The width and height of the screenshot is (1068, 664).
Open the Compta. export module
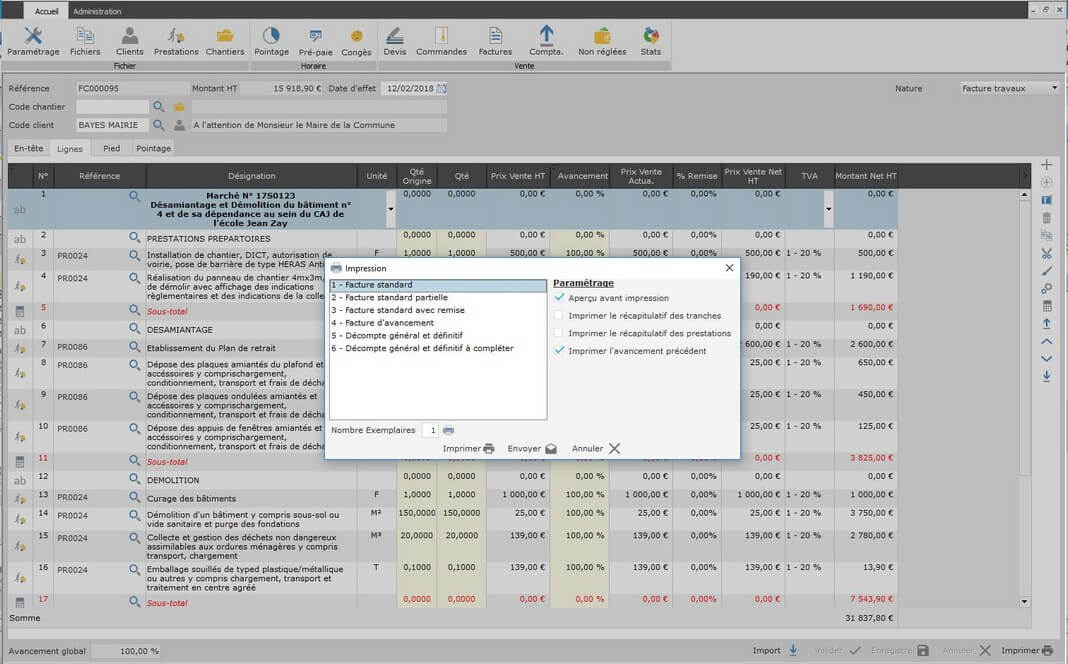pos(546,42)
